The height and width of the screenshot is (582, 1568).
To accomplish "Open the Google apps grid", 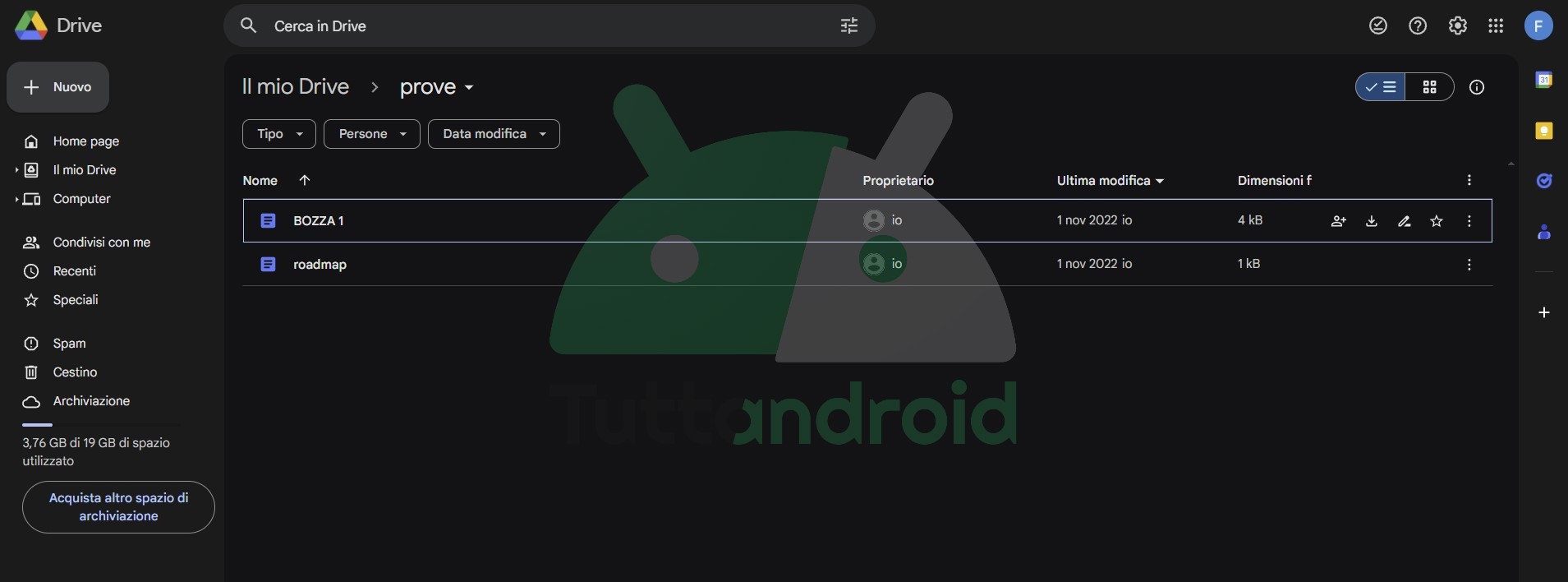I will click(1496, 26).
